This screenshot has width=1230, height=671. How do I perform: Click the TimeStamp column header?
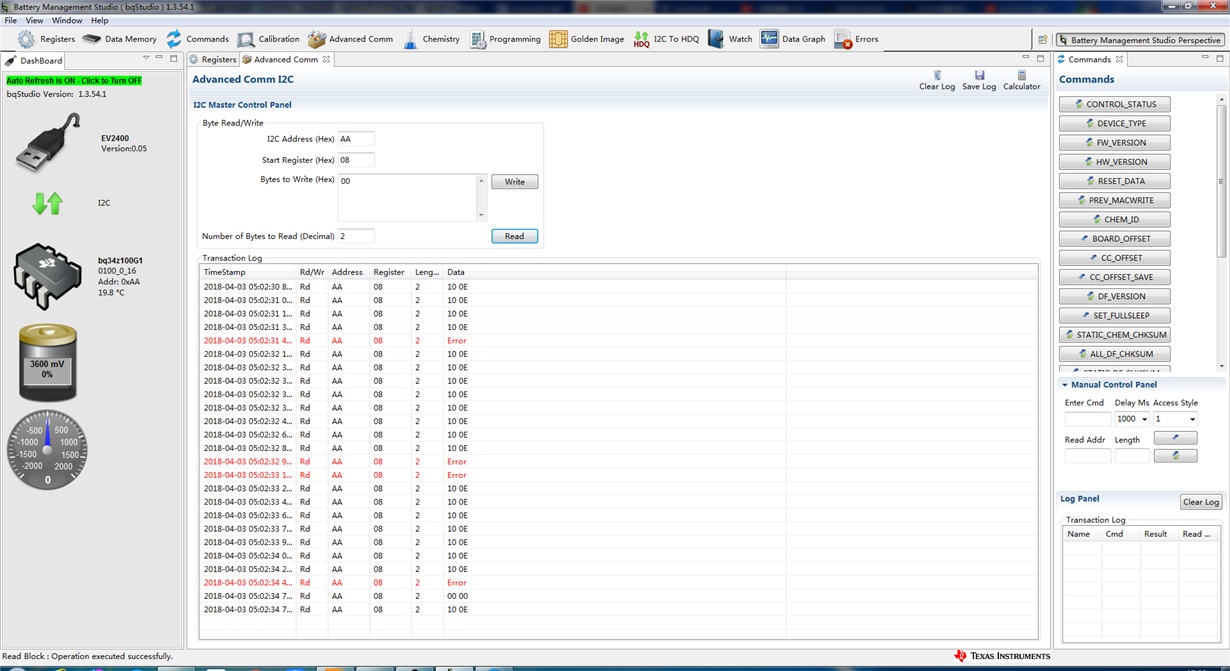(247, 272)
